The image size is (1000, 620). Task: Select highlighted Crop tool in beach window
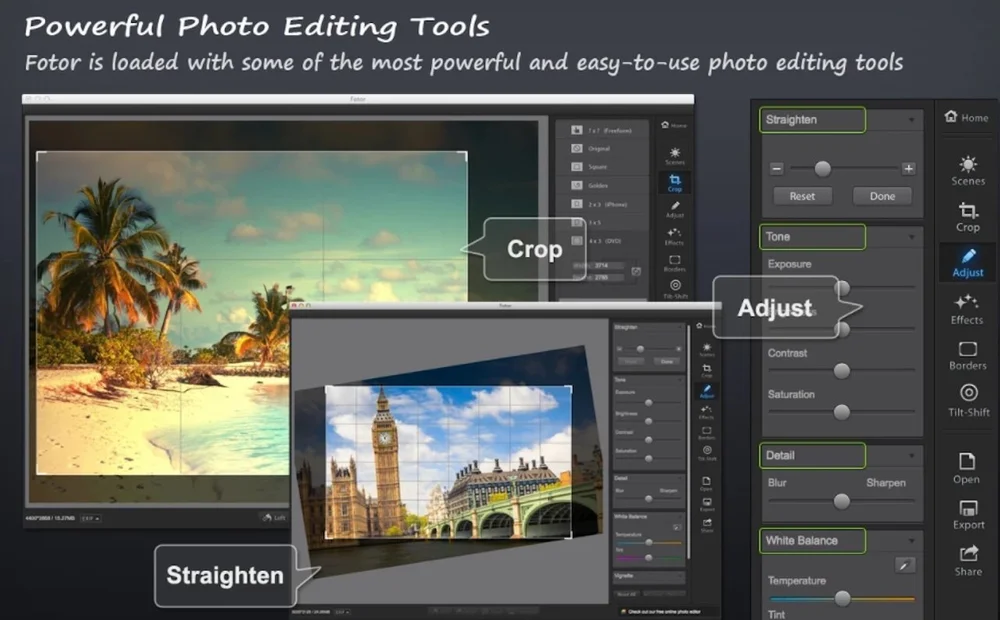click(x=675, y=183)
